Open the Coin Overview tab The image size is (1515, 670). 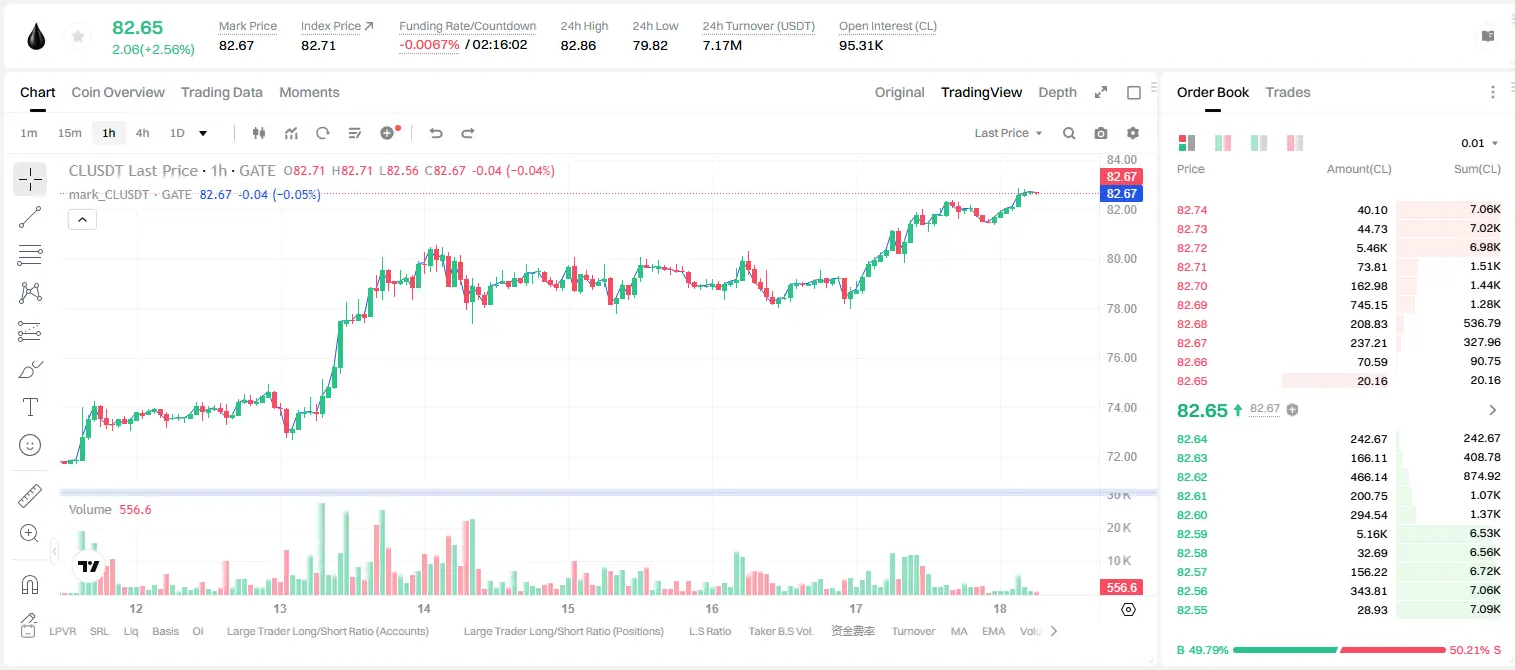(118, 92)
